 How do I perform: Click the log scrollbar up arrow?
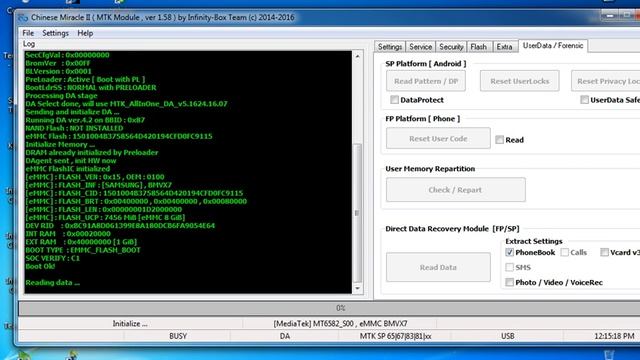point(358,56)
